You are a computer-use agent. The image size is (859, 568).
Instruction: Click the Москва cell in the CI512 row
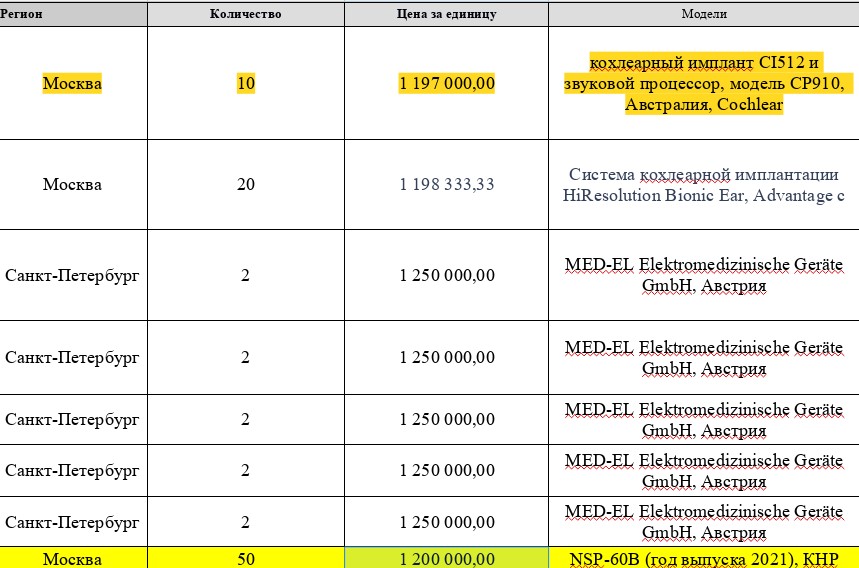click(x=72, y=83)
